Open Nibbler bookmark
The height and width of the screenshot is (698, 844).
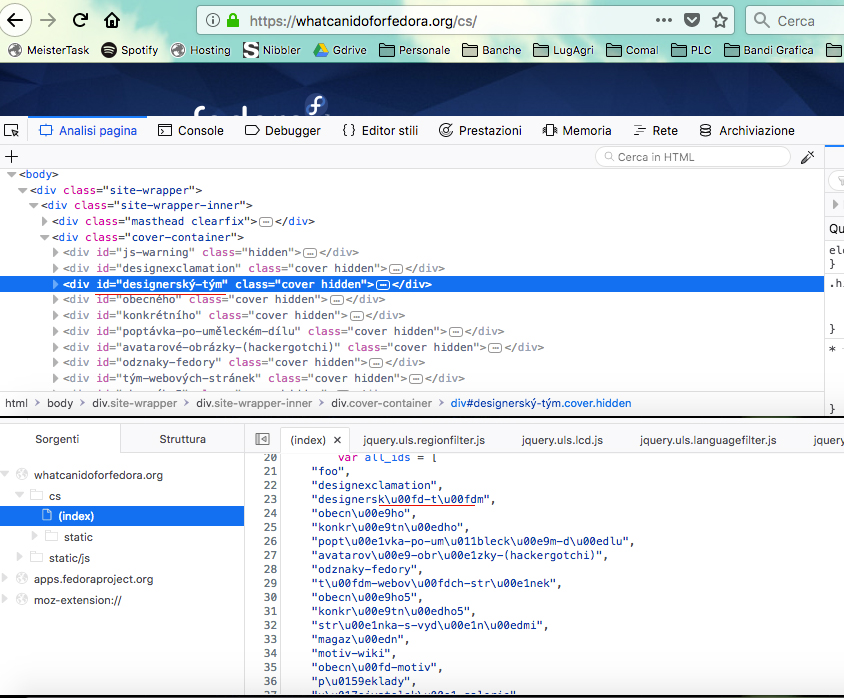click(272, 50)
